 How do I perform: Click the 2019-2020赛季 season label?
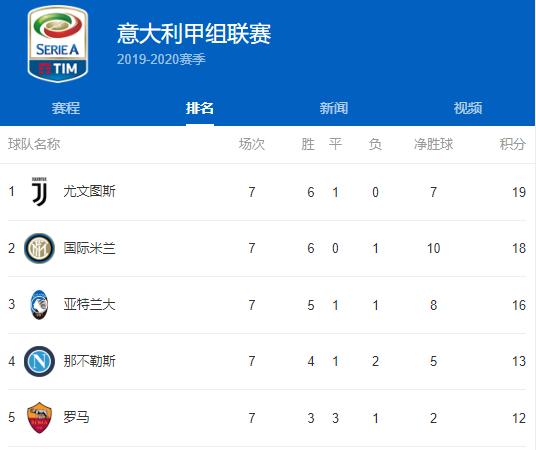coord(161,59)
